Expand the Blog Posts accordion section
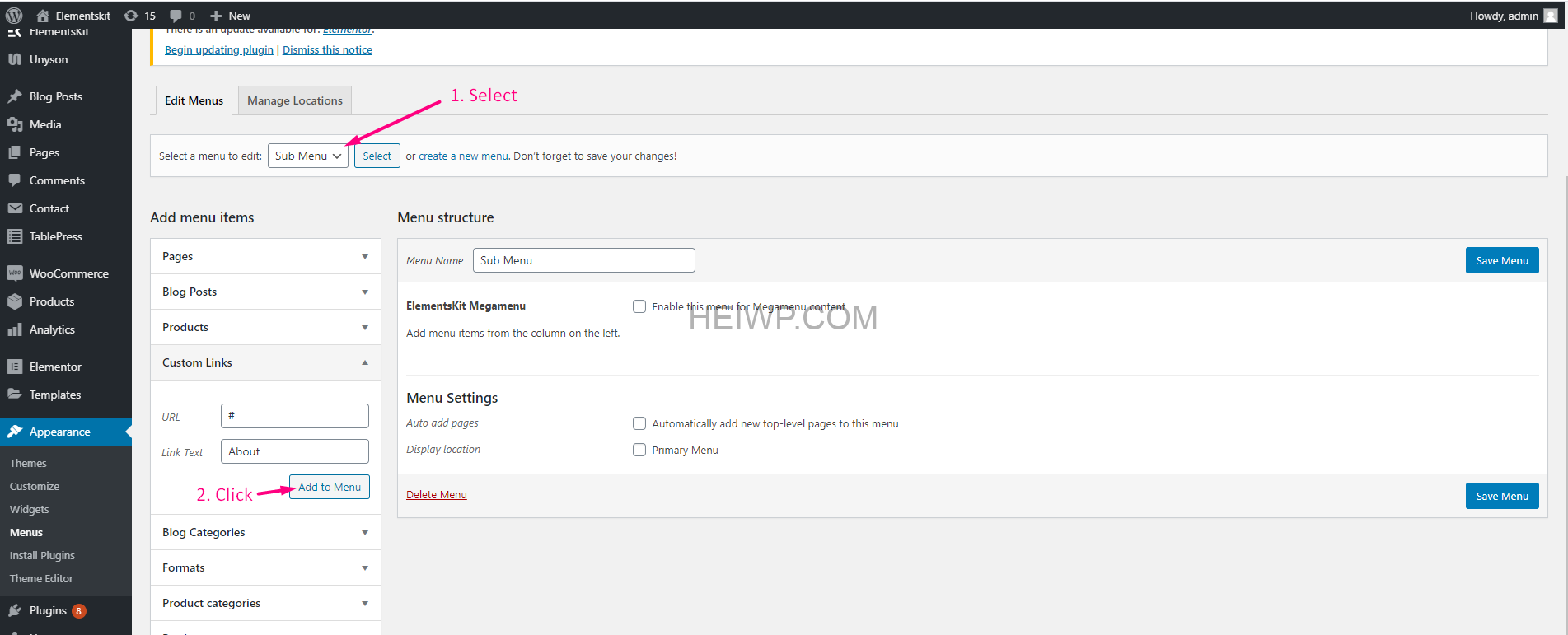Image resolution: width=1568 pixels, height=635 pixels. pos(265,292)
